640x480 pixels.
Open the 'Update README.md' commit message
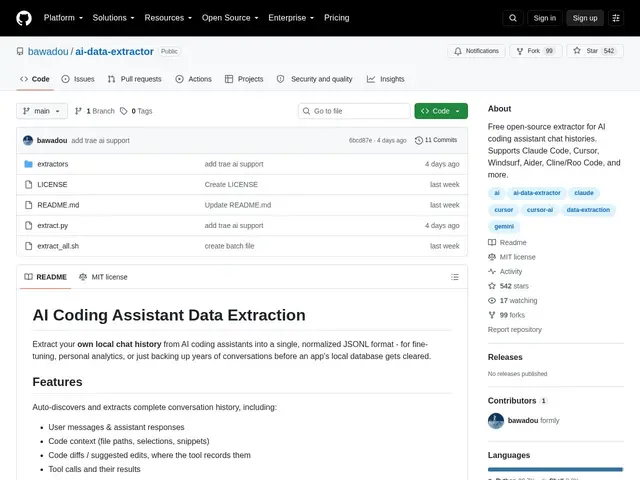tap(238, 205)
